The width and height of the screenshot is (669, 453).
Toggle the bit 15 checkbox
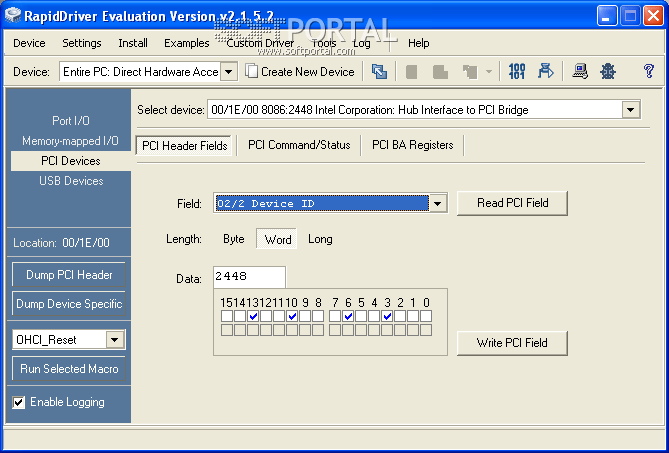pos(227,316)
